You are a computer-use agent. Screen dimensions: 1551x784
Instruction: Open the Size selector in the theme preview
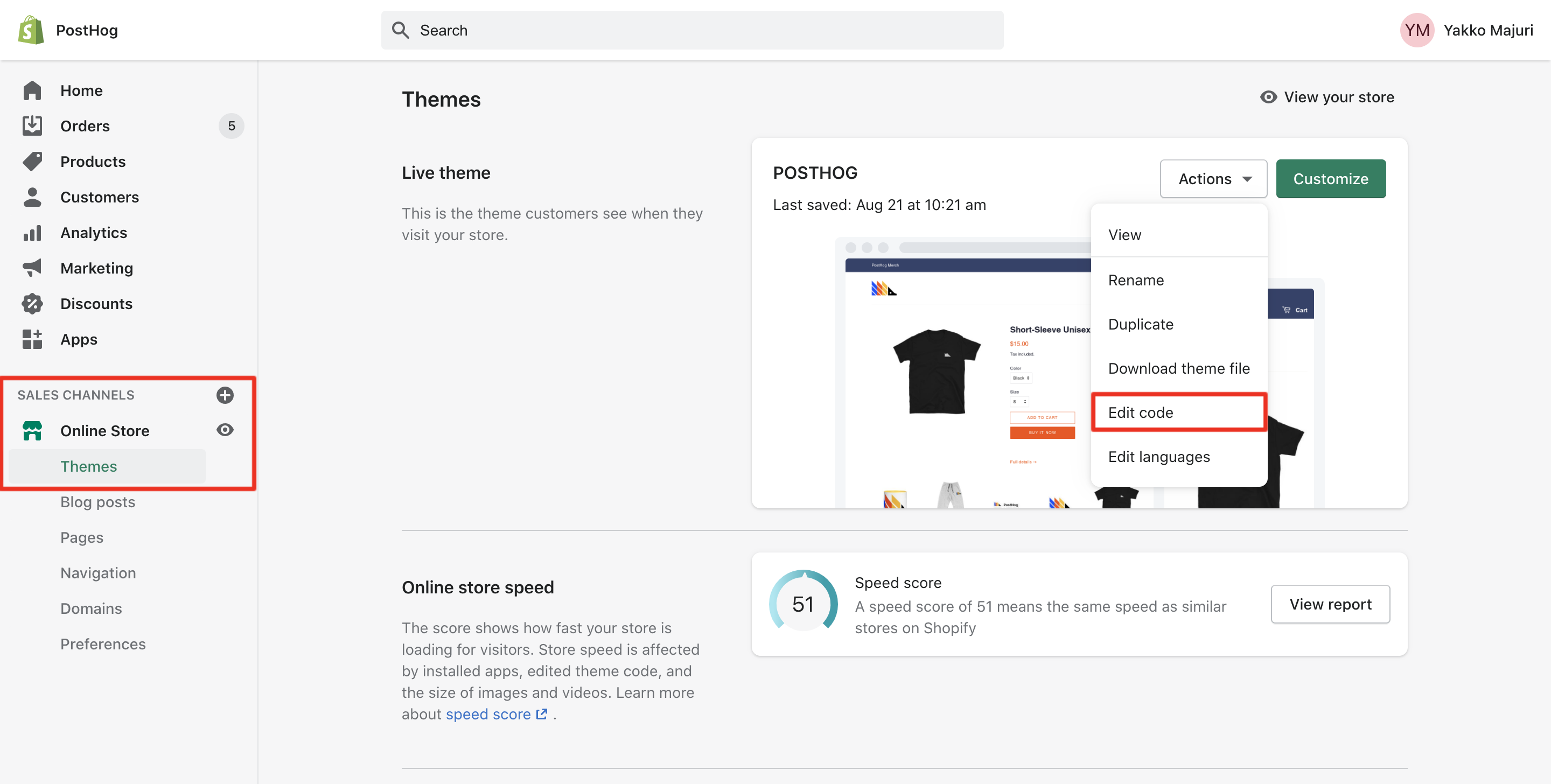coord(1020,401)
